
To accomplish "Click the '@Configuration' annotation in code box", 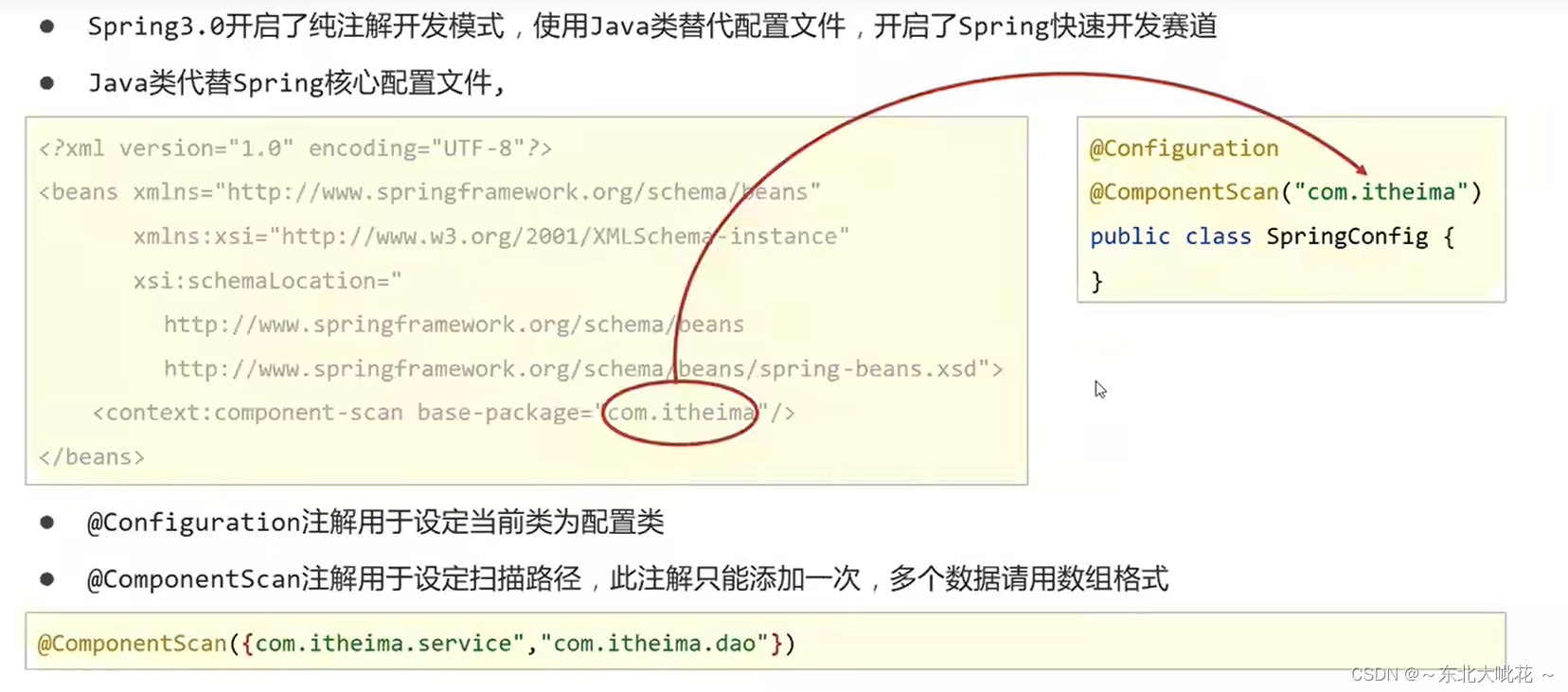I will [1184, 149].
